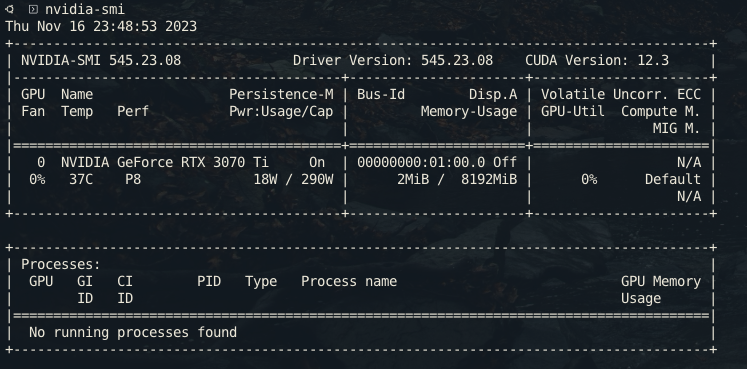This screenshot has height=369, width=747.
Task: Click the Persistence-M column header
Action: 281,94
